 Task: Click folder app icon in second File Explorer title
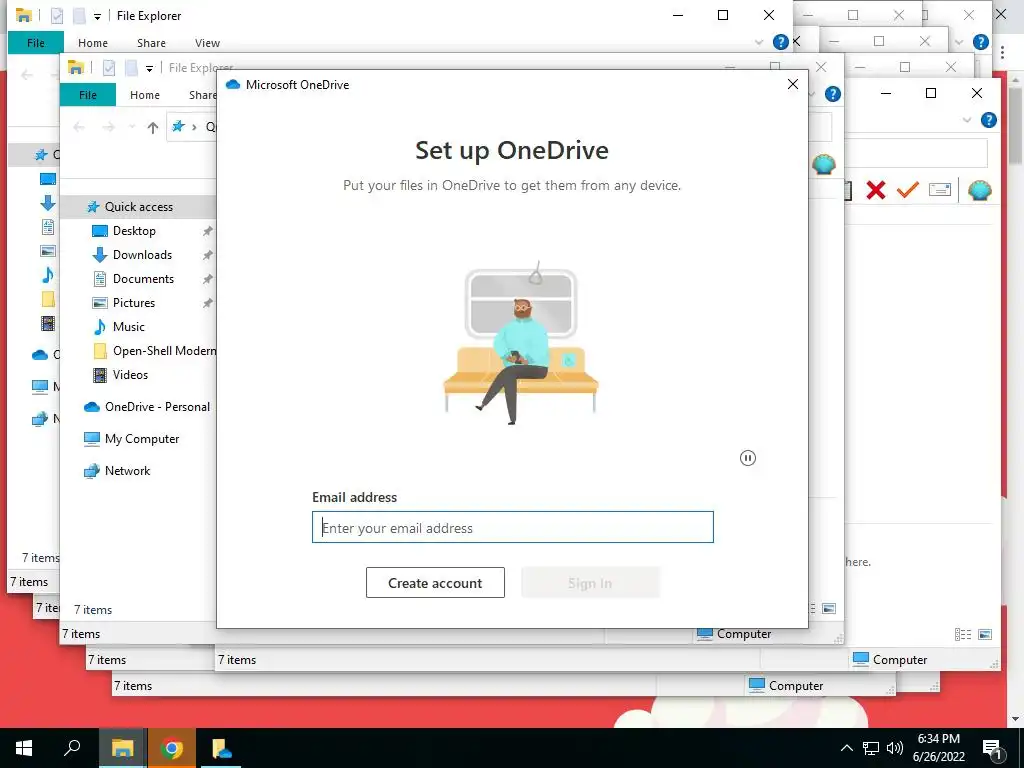76,67
